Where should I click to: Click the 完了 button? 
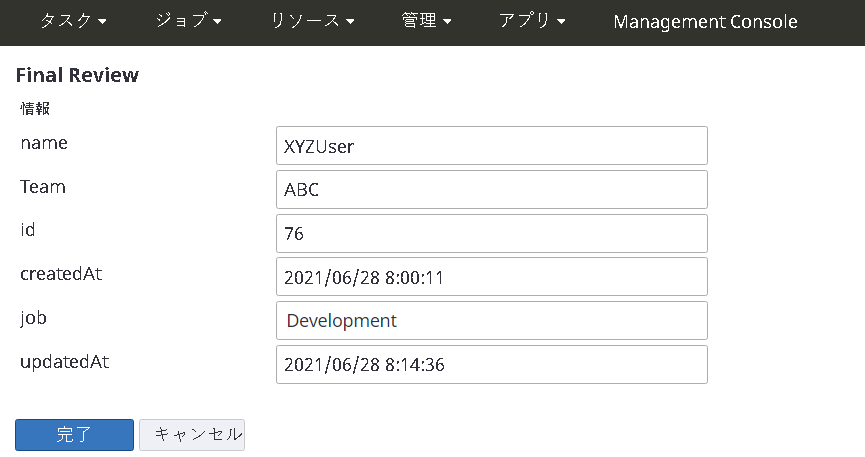74,435
